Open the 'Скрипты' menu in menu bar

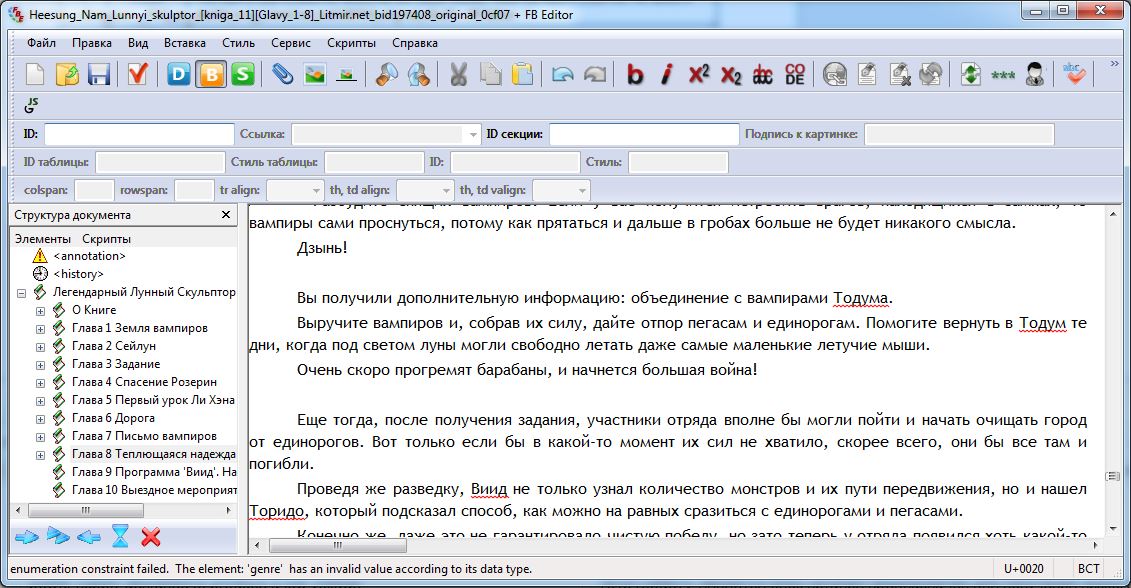click(351, 43)
